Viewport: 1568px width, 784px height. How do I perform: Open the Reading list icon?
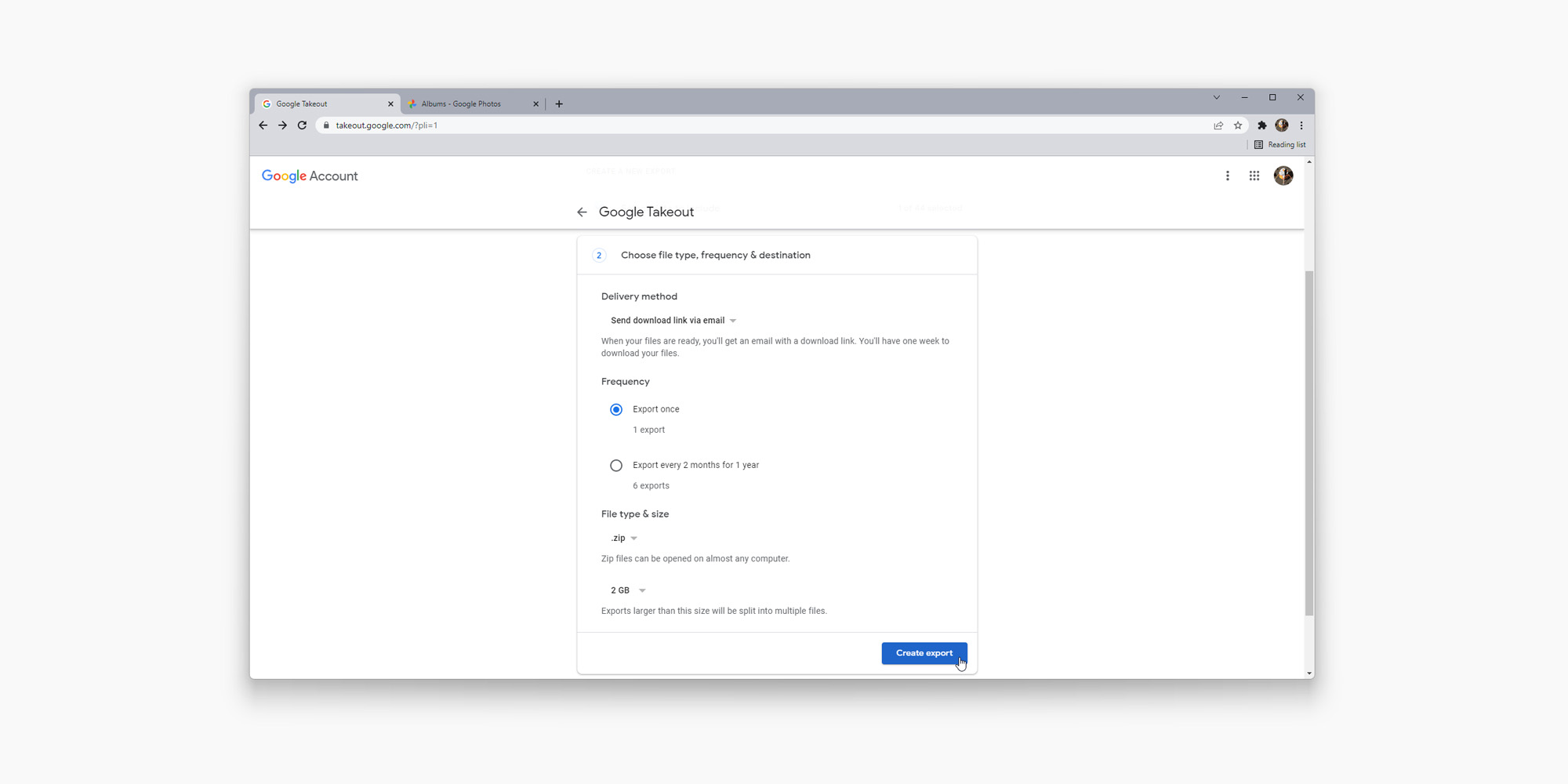click(x=1258, y=144)
